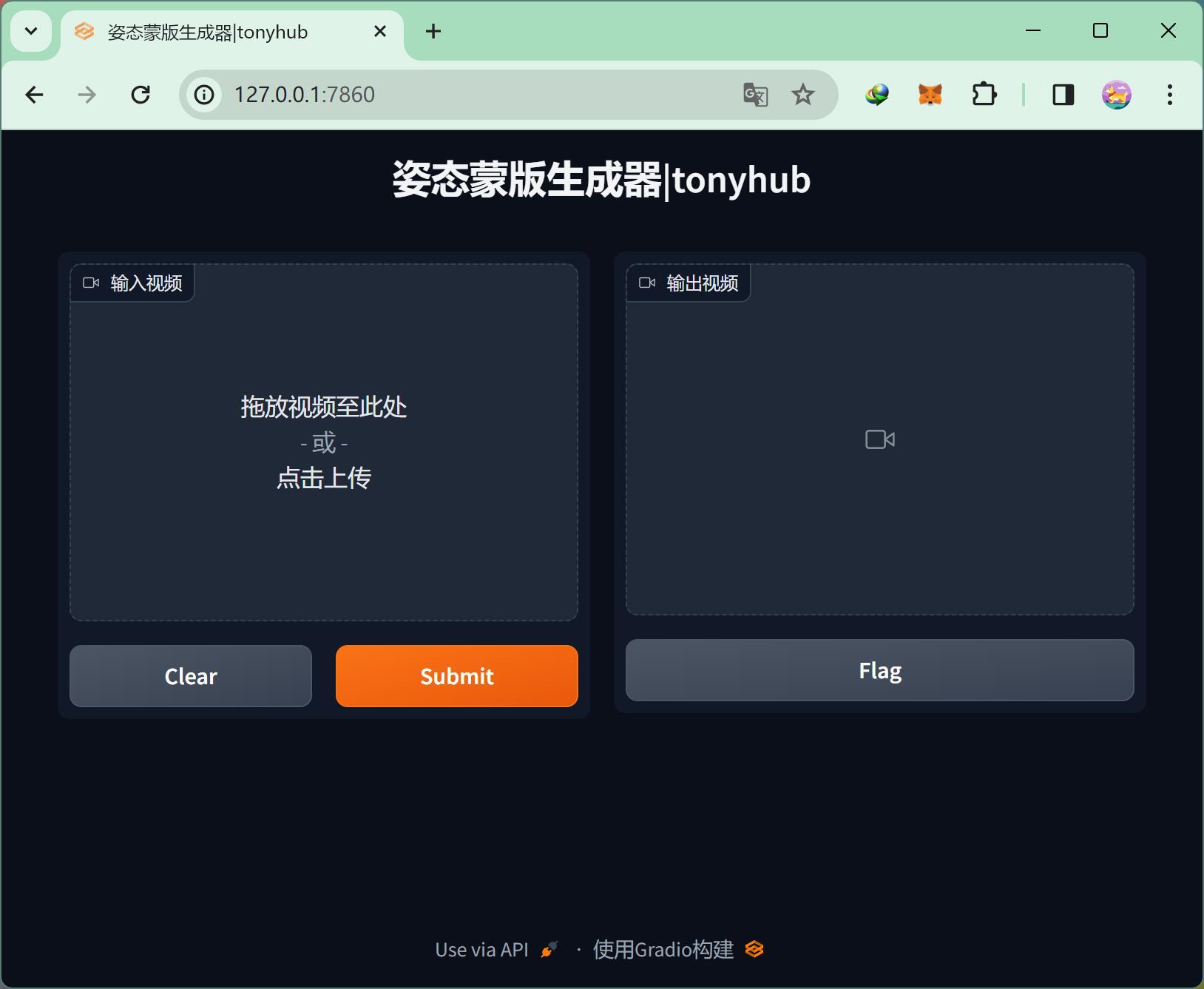Screen dimensions: 1204x989
Task: Click the browser back arrow
Action: [x=34, y=95]
